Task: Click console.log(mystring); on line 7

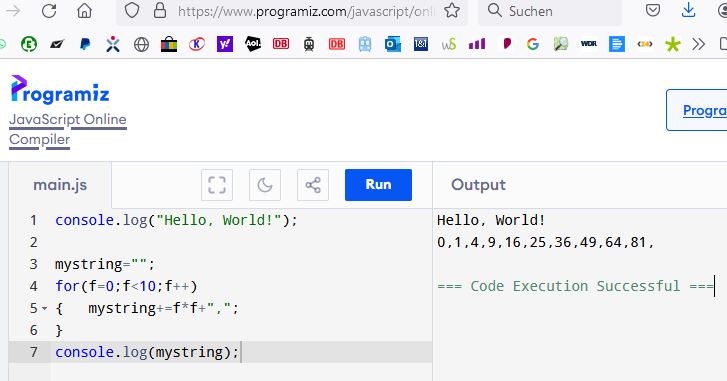Action: click(147, 352)
